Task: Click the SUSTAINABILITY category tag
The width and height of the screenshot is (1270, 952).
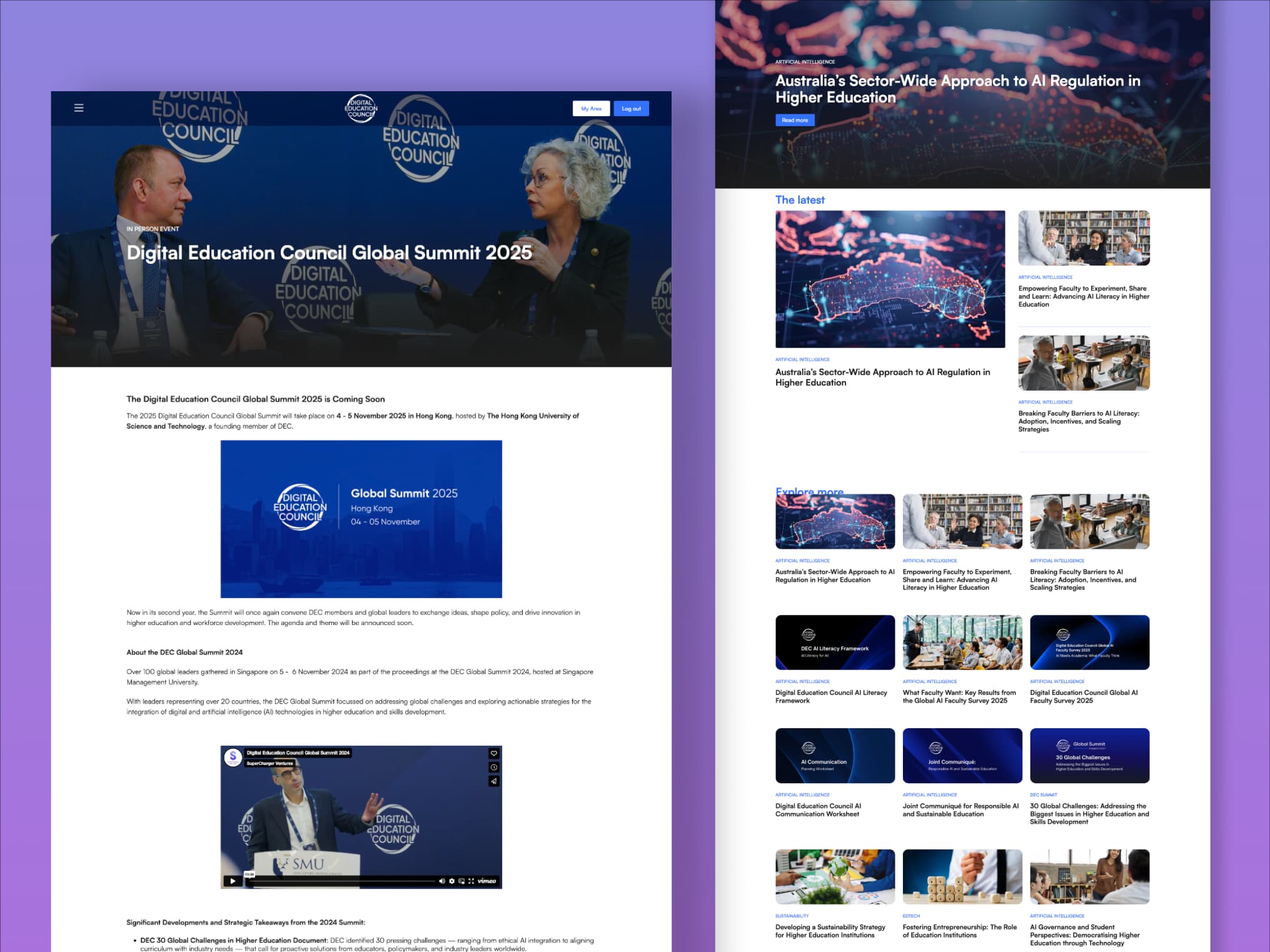Action: click(792, 916)
